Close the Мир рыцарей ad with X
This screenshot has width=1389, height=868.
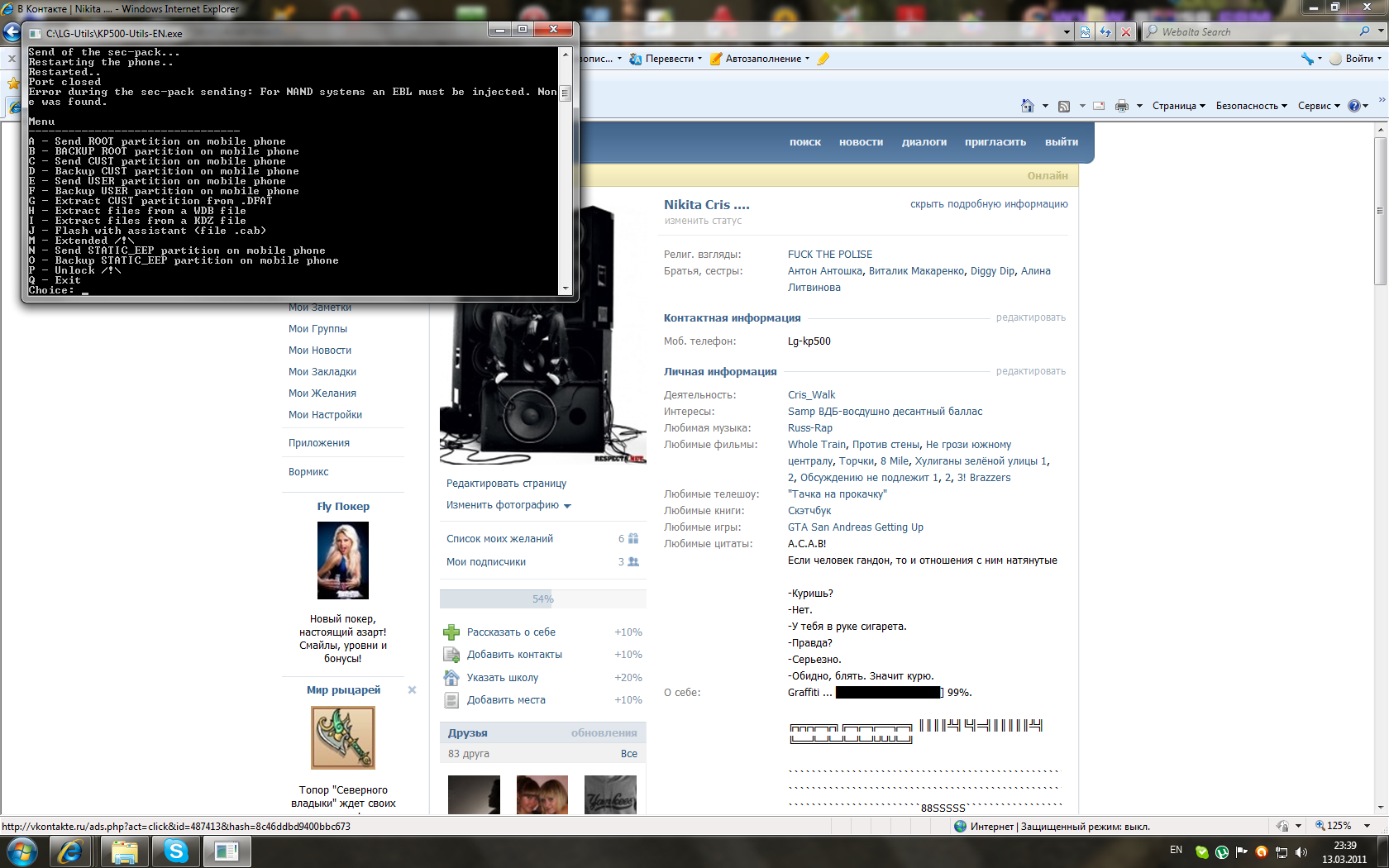pyautogui.click(x=412, y=690)
